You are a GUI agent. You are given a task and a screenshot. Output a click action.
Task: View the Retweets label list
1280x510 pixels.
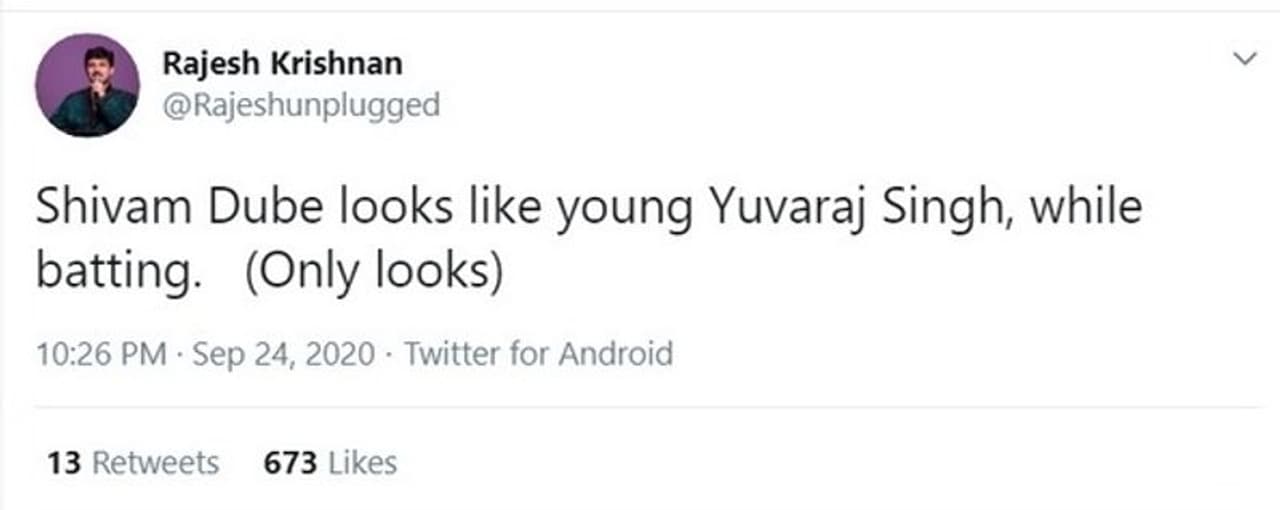click(155, 463)
